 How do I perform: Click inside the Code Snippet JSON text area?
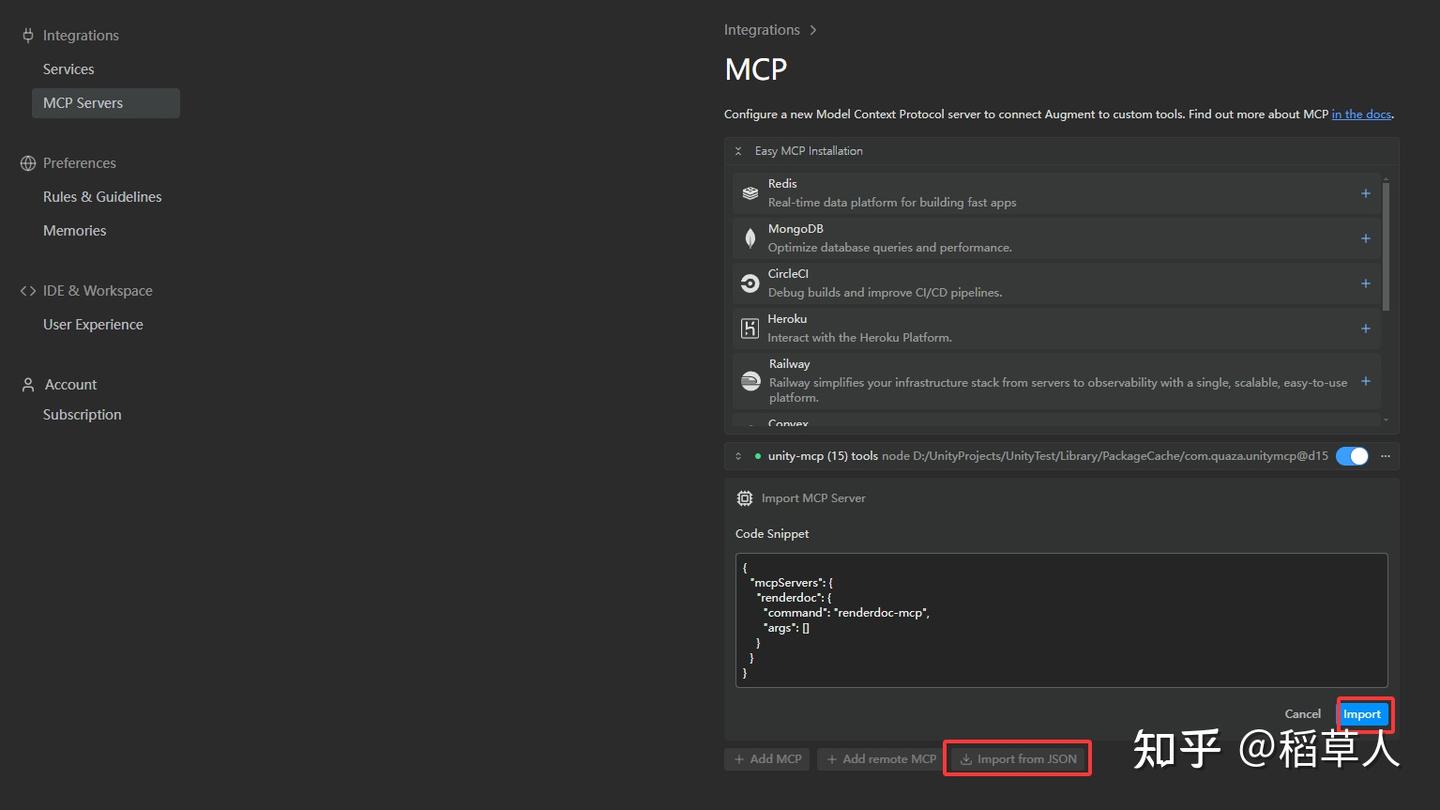point(1061,620)
